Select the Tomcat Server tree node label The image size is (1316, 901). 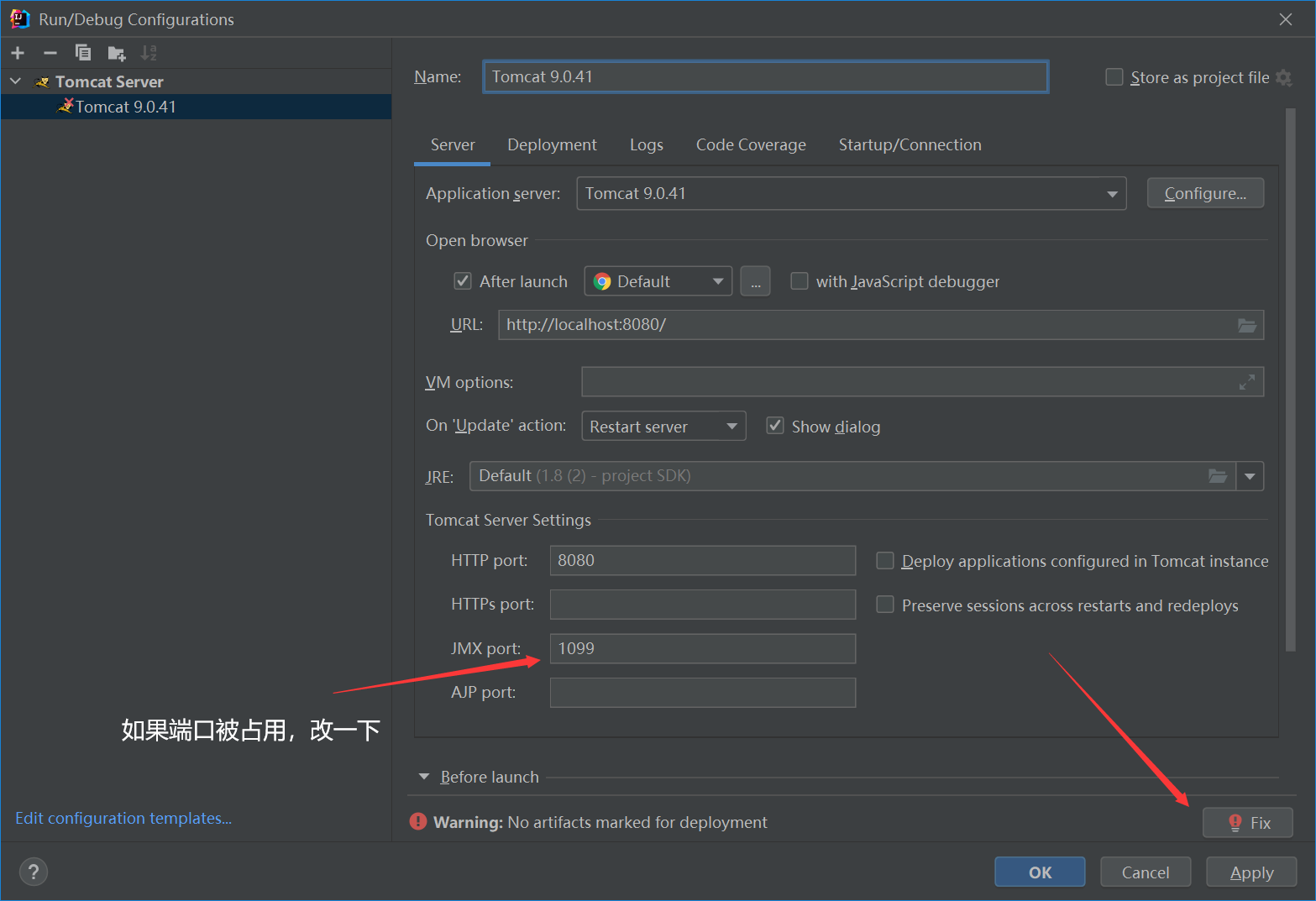tap(109, 81)
